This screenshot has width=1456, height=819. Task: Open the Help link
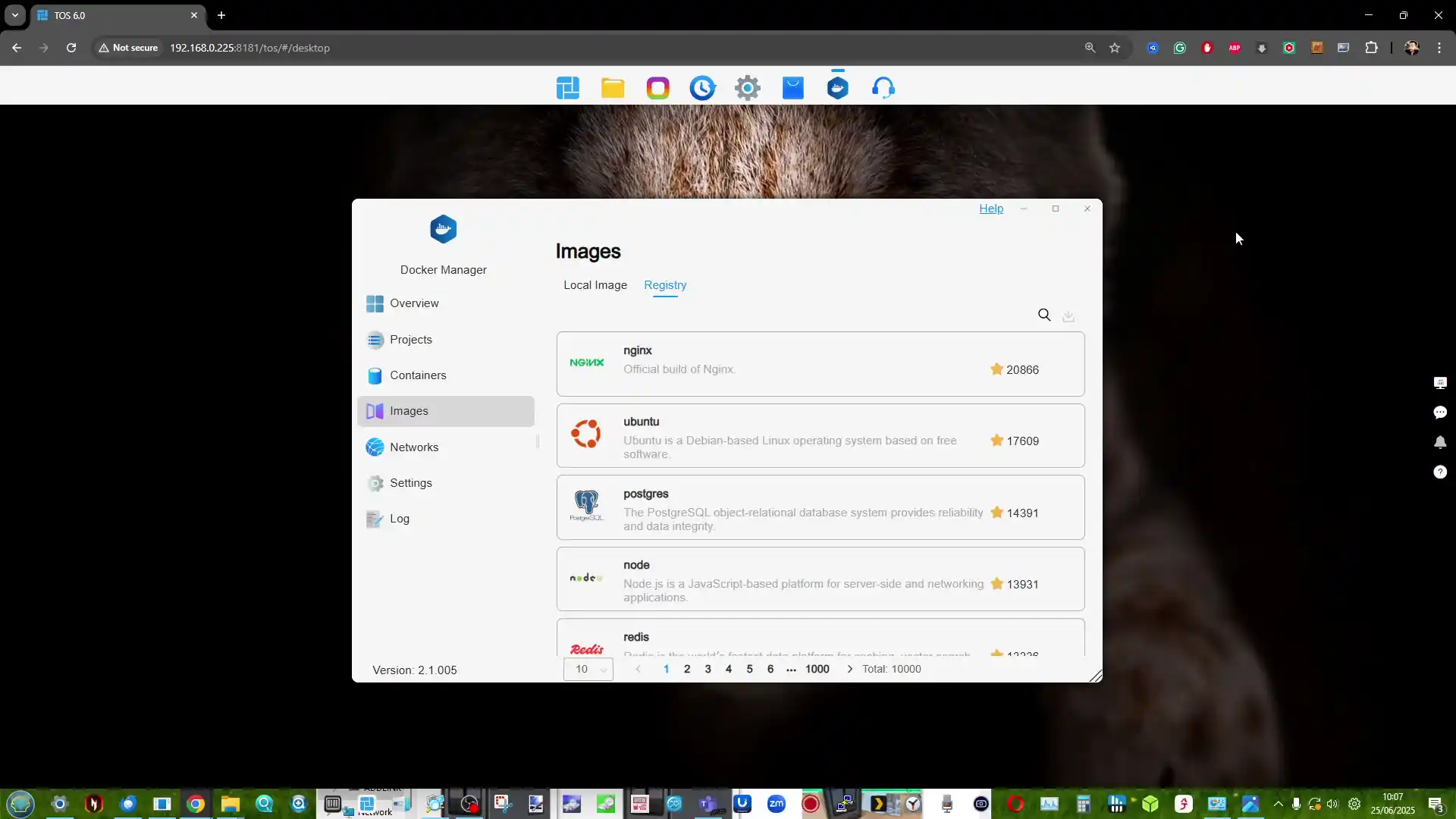[991, 209]
